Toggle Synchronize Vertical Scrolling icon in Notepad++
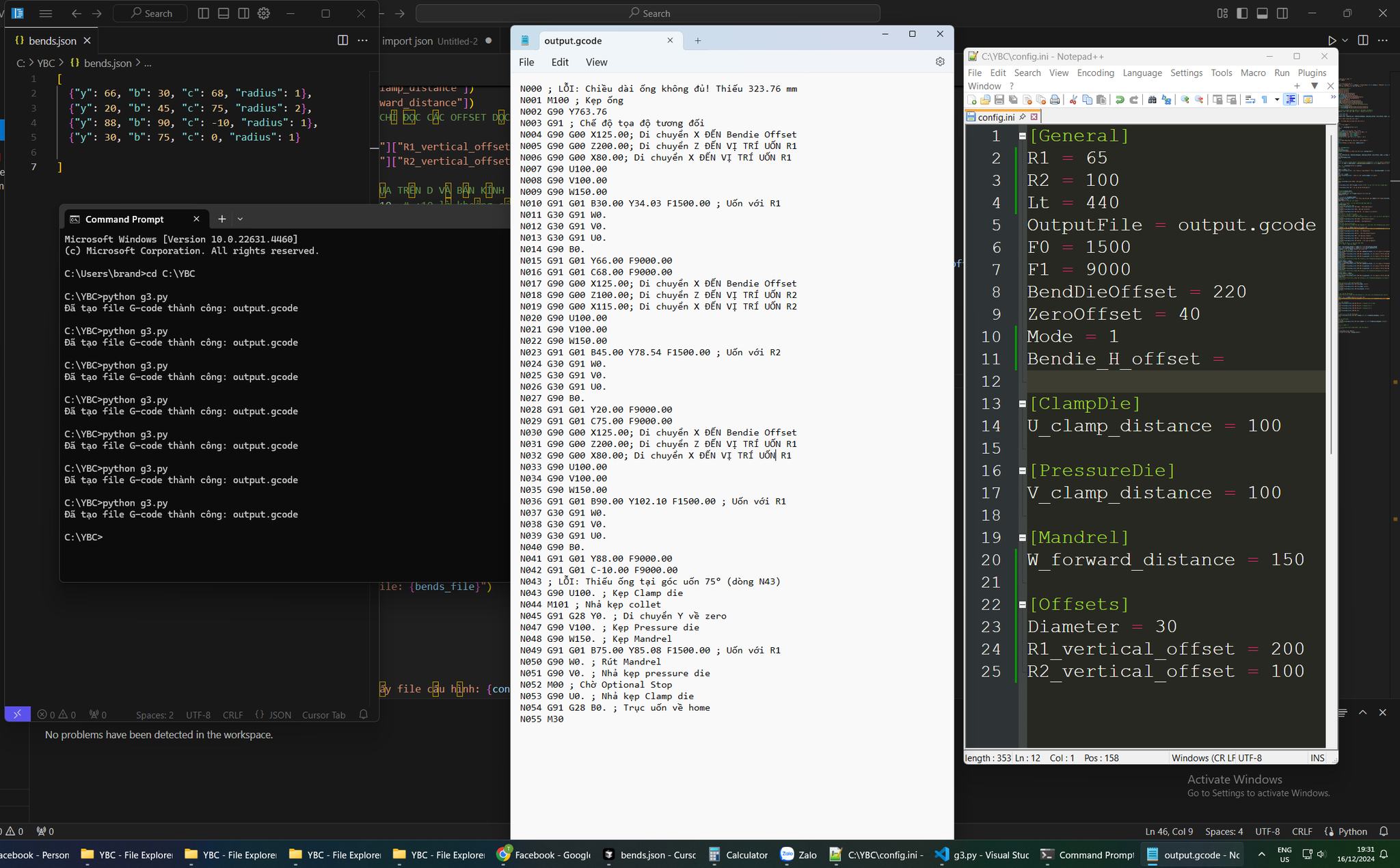 coord(1217,100)
